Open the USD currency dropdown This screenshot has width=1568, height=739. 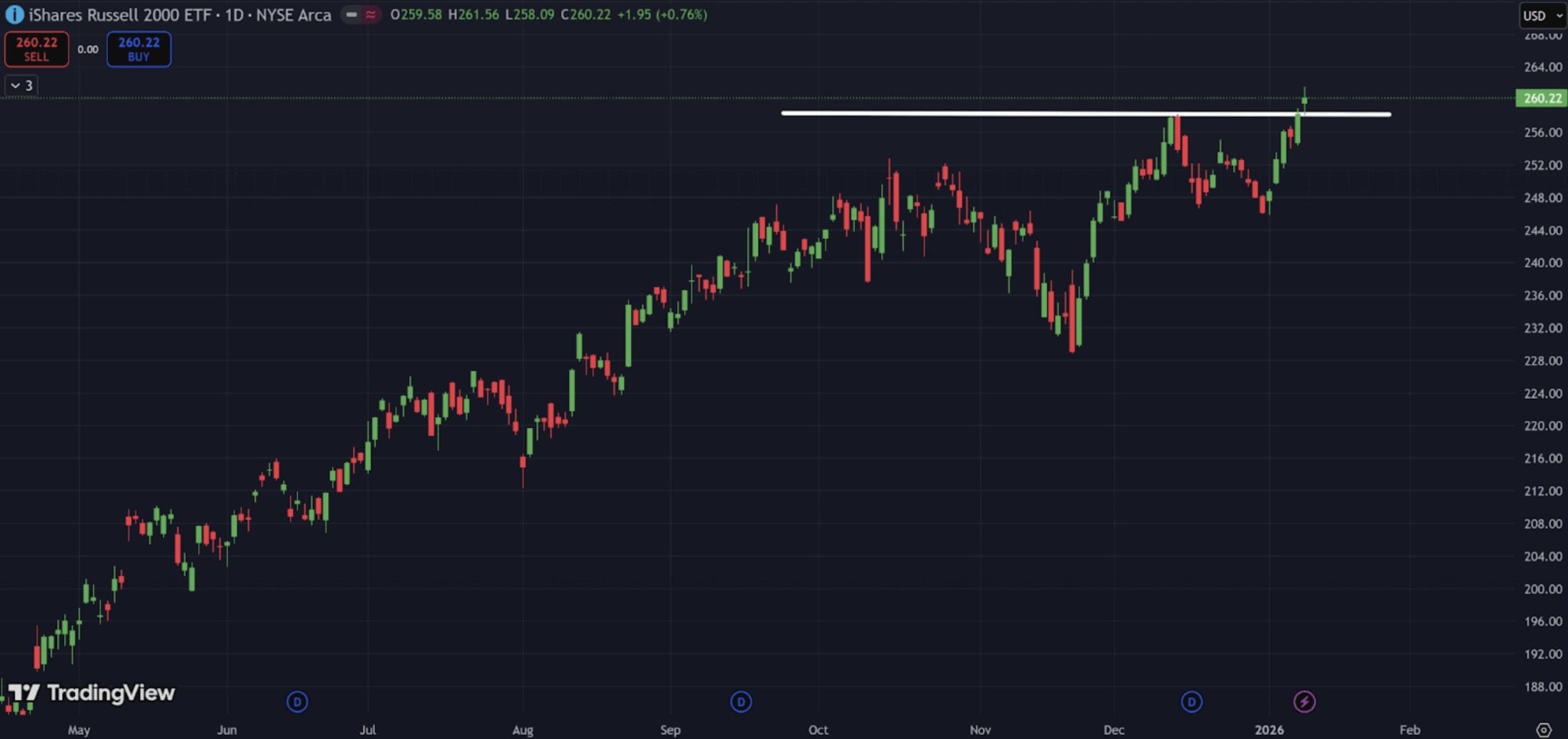pos(1542,15)
